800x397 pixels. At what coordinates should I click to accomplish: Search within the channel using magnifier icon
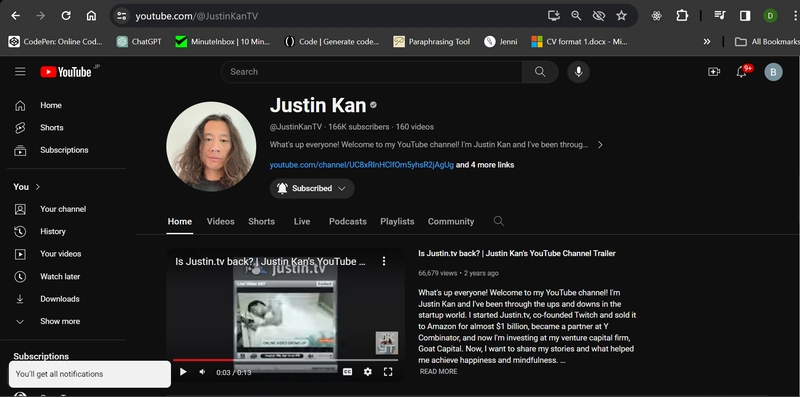[x=498, y=221]
